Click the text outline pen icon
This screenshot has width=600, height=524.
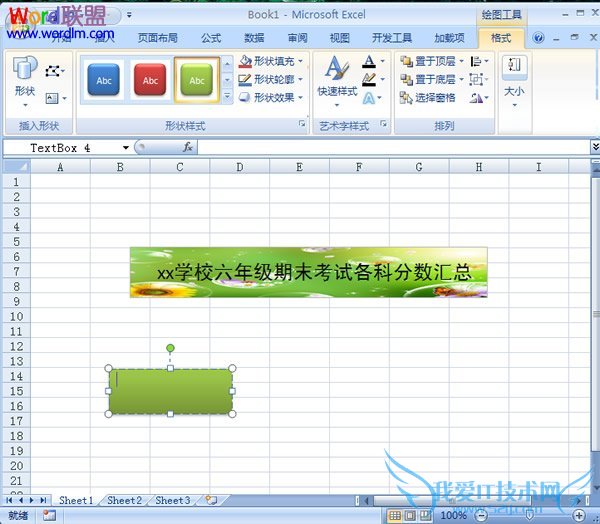click(369, 80)
